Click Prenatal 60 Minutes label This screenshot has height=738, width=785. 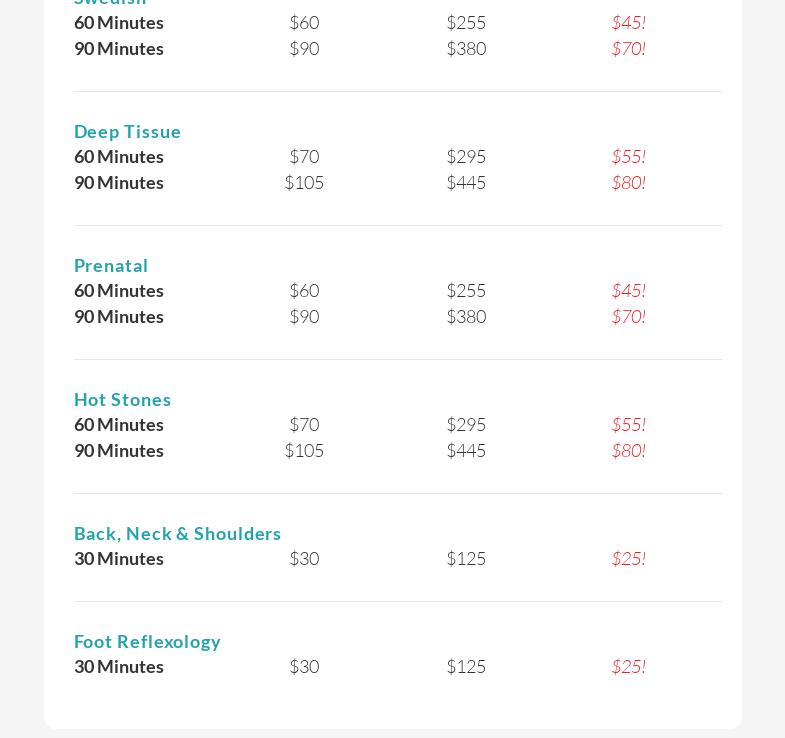119,290
